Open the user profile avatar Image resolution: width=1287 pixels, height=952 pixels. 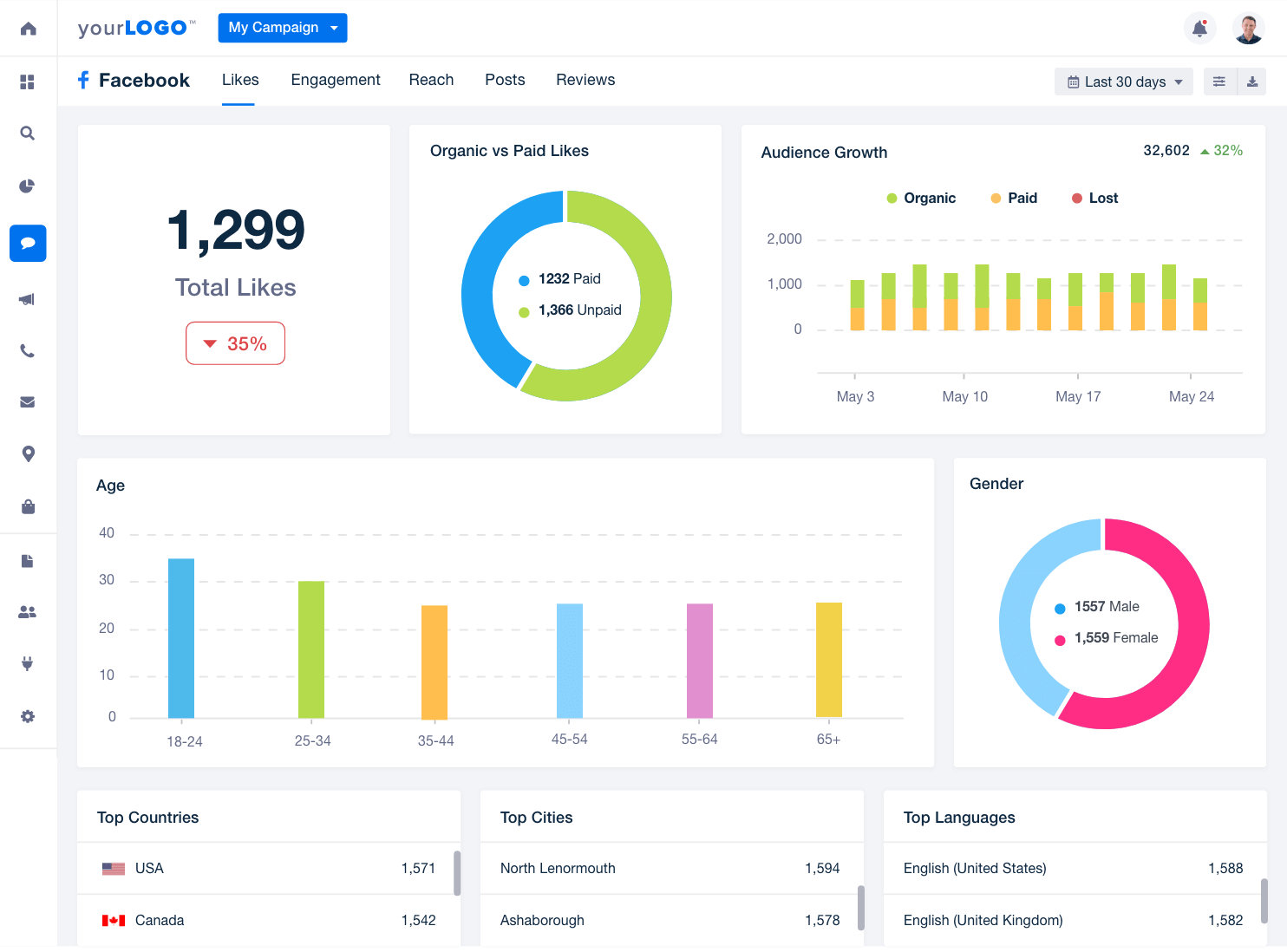tap(1249, 29)
